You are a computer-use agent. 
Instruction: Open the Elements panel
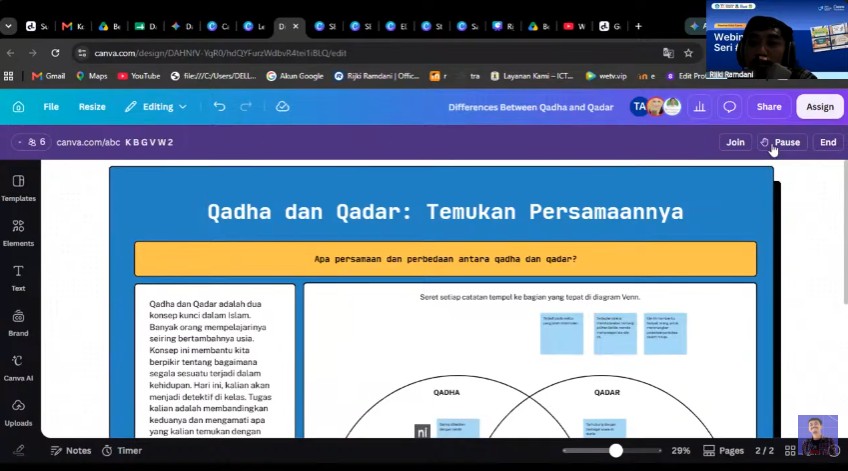(x=18, y=233)
